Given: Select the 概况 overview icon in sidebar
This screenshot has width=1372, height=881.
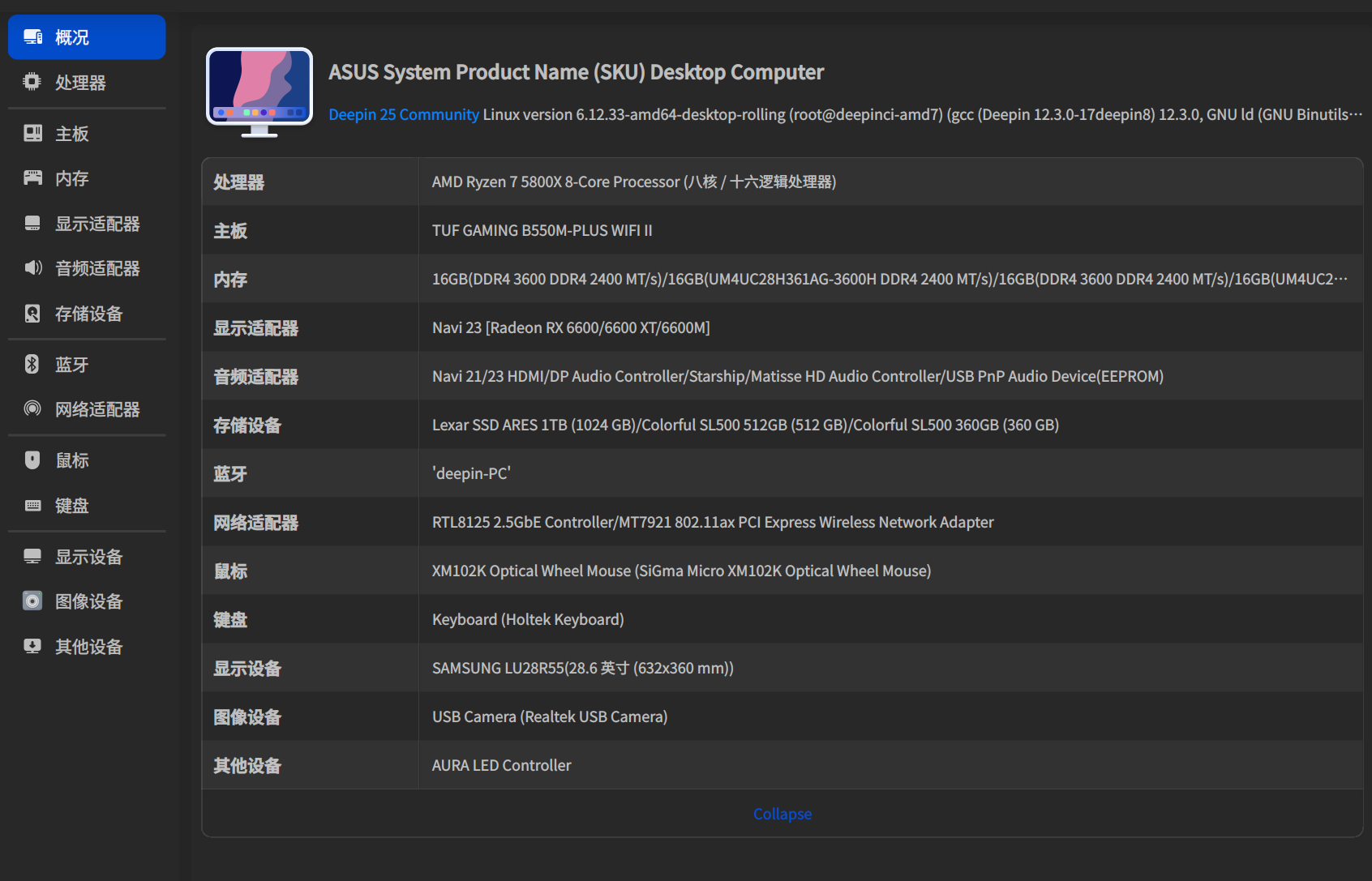Looking at the screenshot, I should 32,37.
